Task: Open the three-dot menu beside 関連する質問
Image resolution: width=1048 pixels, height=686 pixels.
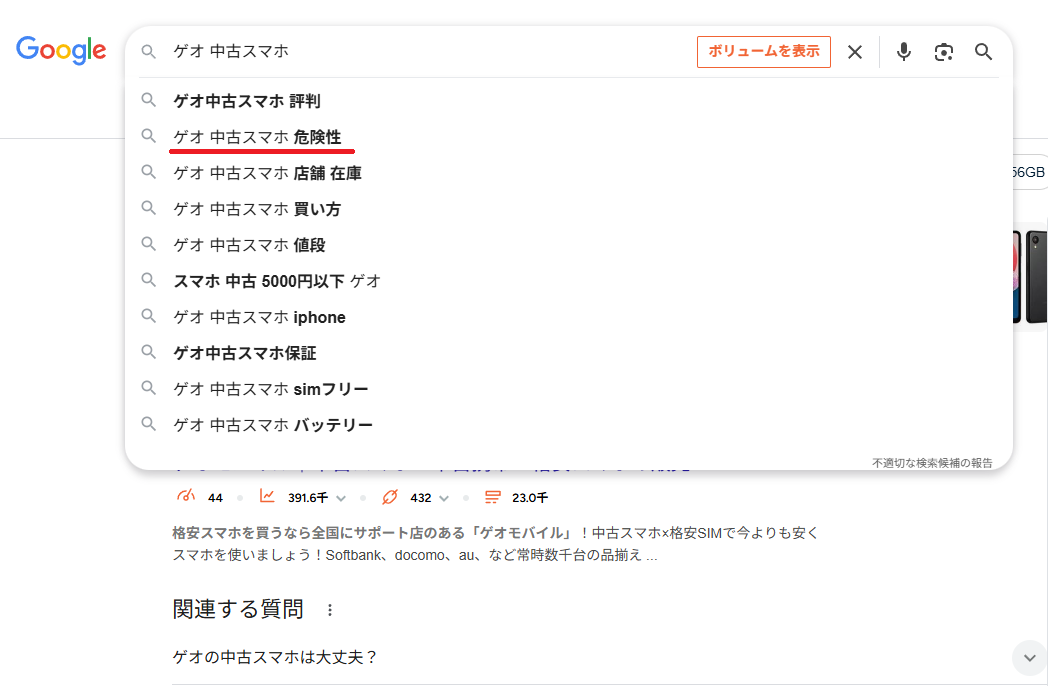Action: pos(330,609)
